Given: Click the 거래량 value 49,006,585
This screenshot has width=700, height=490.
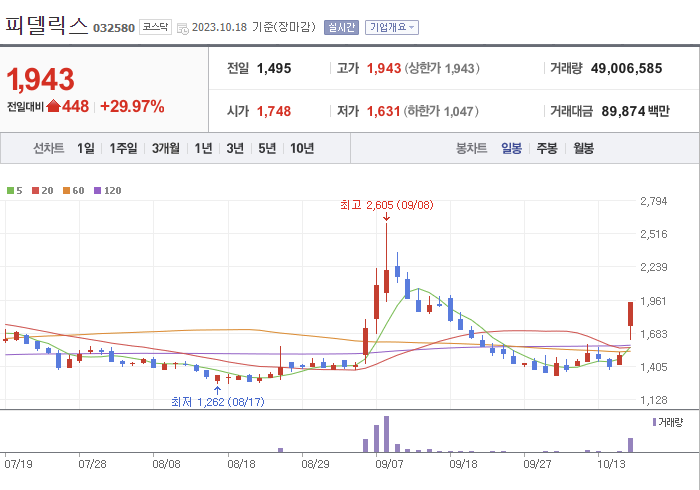Looking at the screenshot, I should 626,68.
